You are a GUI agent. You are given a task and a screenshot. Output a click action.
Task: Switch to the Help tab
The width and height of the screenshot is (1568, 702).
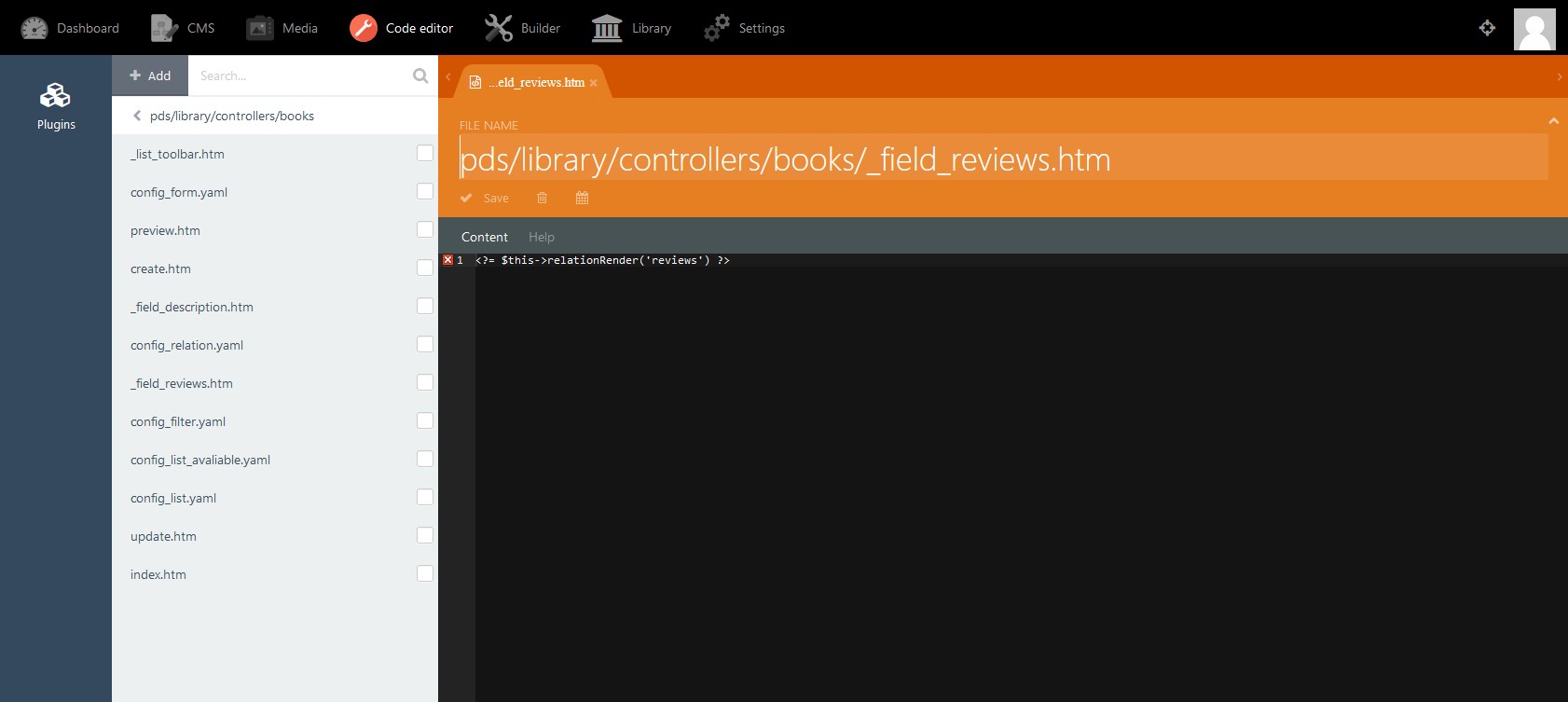[541, 237]
